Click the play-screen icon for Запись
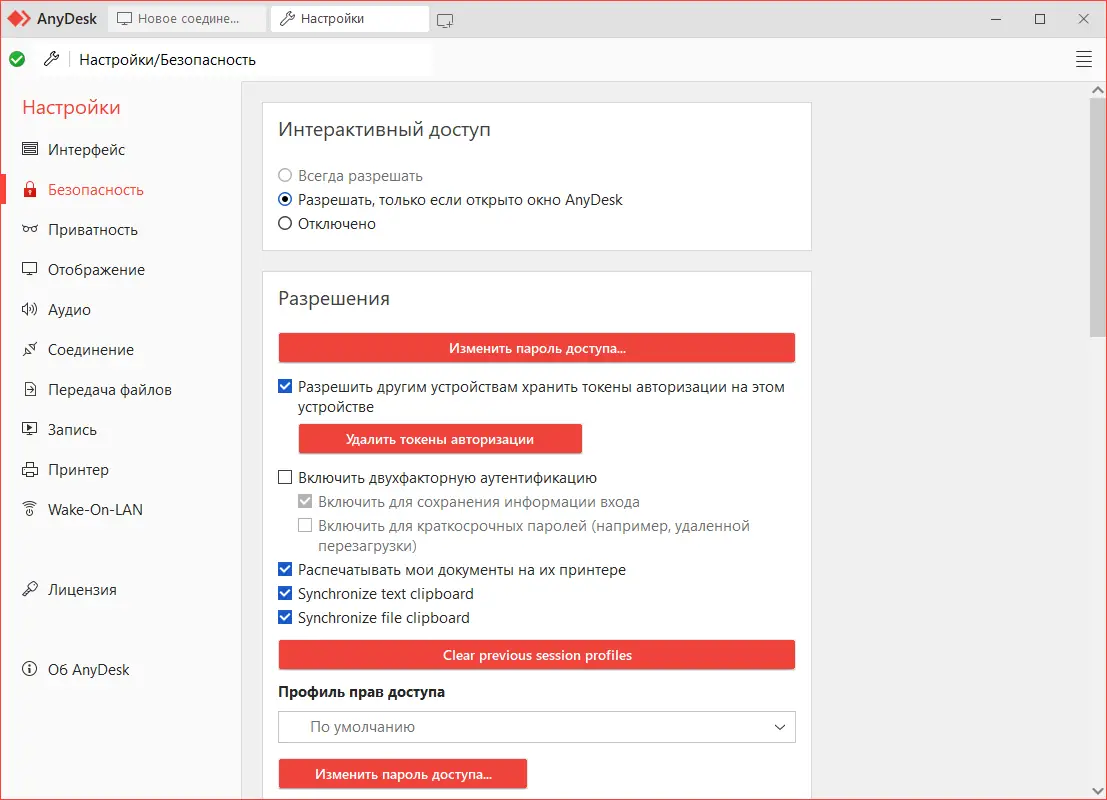The image size is (1107, 800). pos(30,429)
